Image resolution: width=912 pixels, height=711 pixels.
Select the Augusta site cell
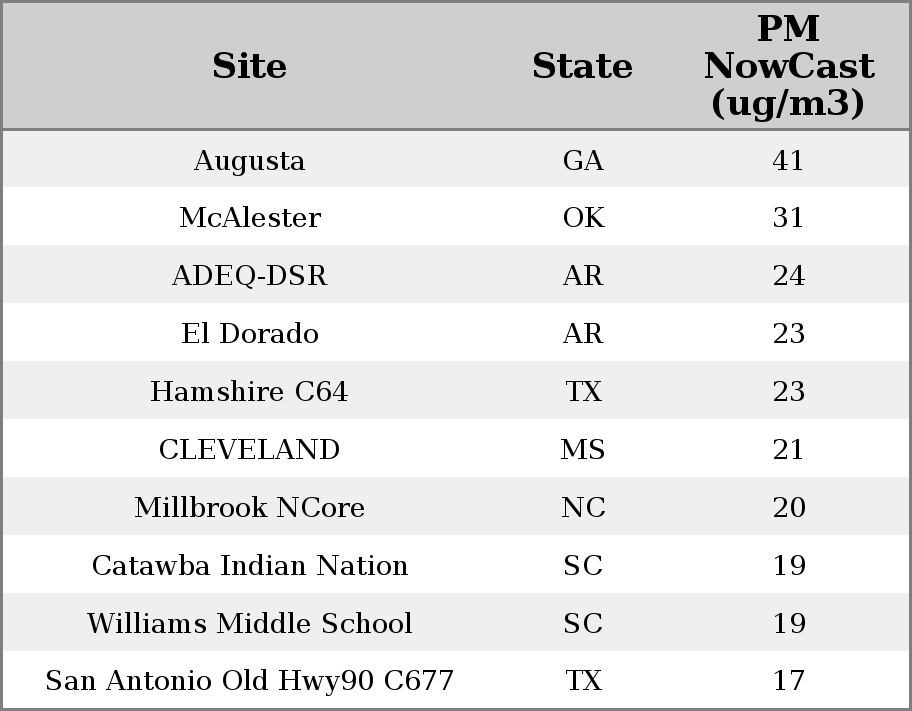pyautogui.click(x=249, y=161)
